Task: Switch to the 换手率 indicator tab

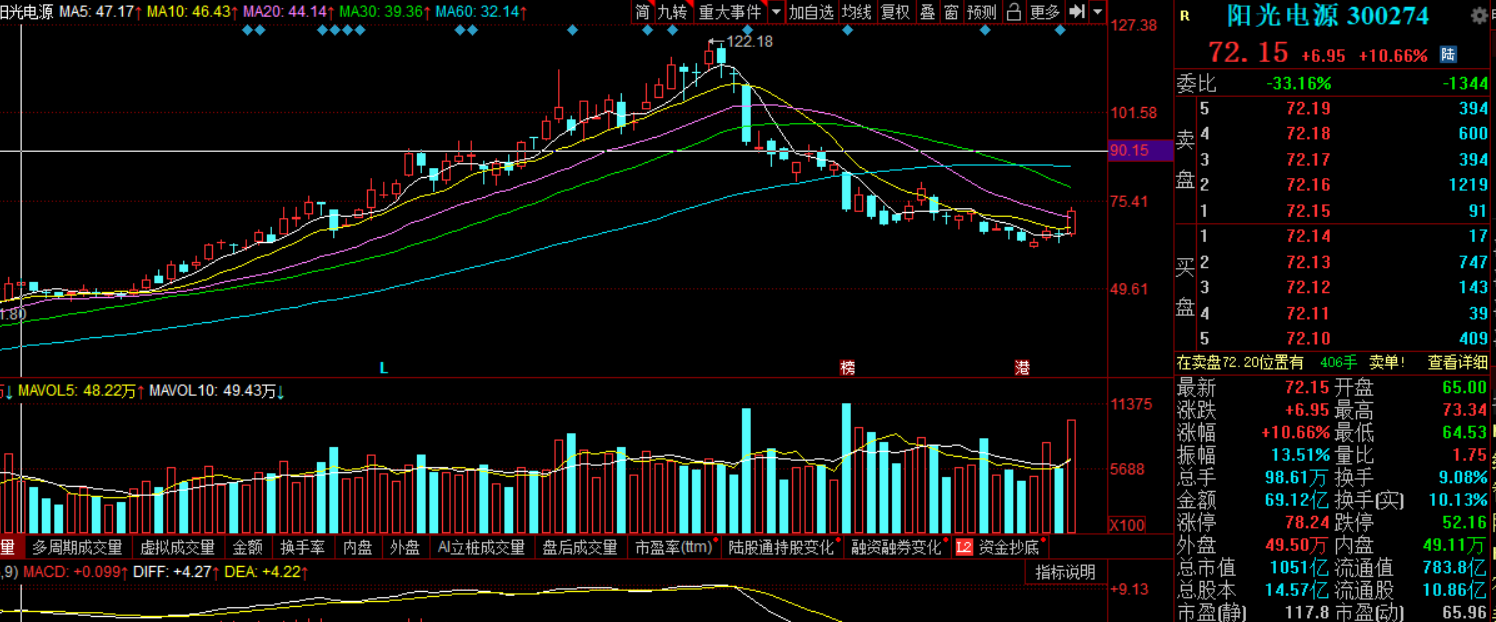Action: tap(301, 547)
